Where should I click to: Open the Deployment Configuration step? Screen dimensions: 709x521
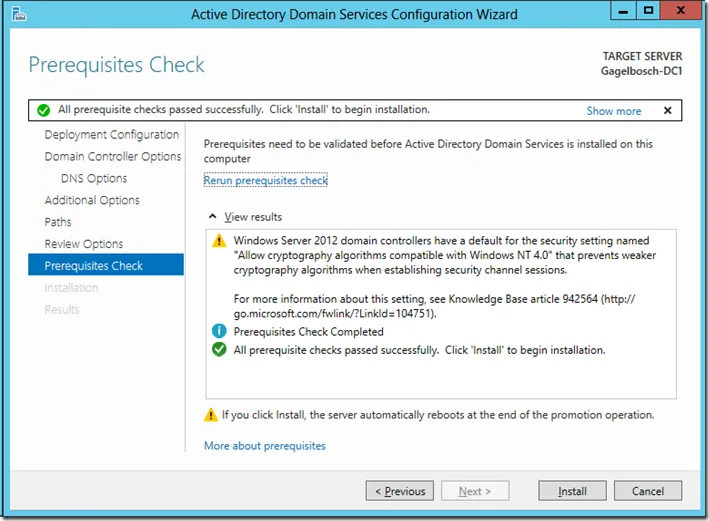click(x=111, y=135)
